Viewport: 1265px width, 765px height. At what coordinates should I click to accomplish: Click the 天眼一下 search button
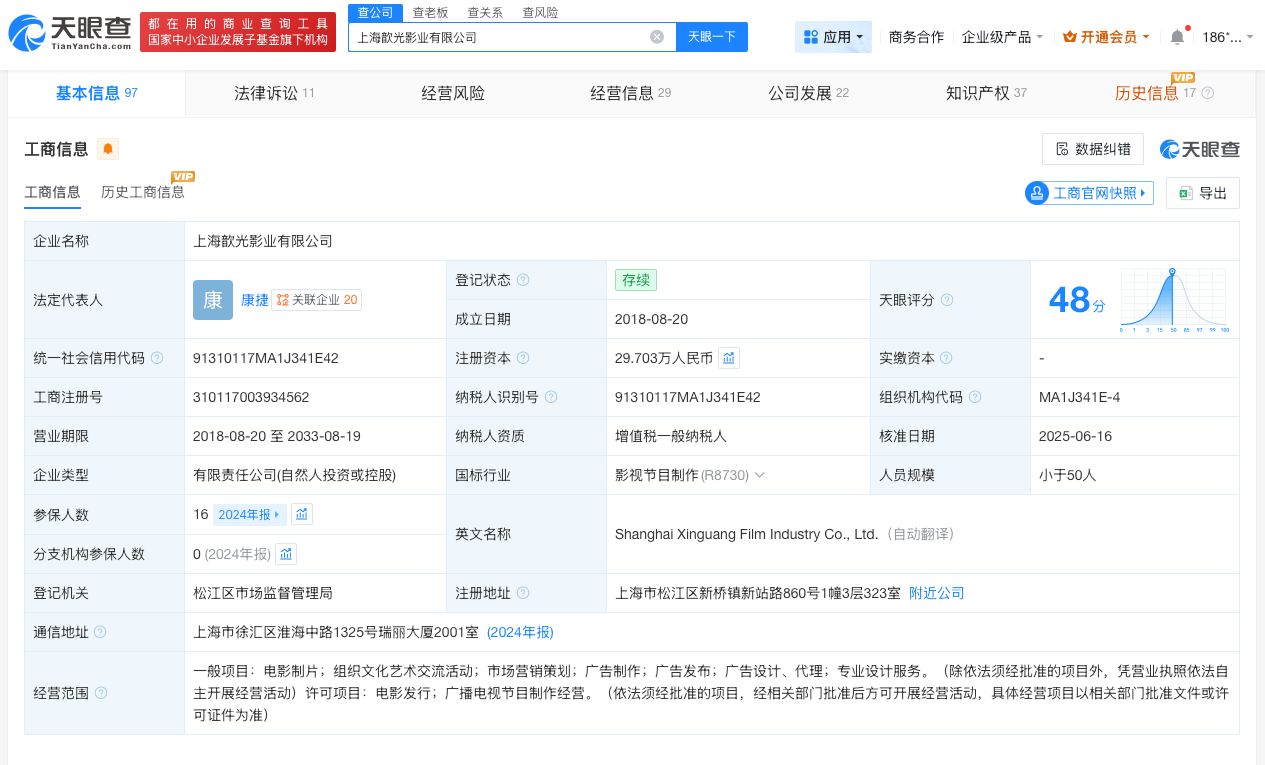[711, 37]
